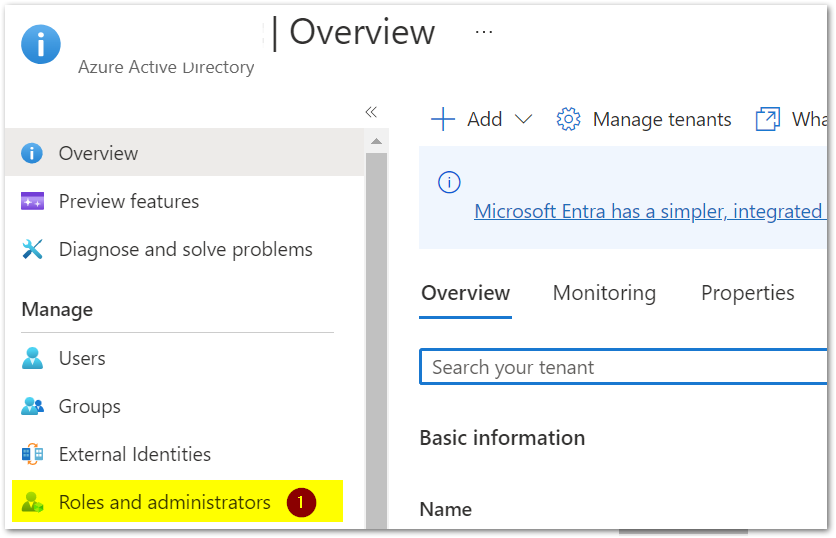The width and height of the screenshot is (836, 538).
Task: Follow the Microsoft Entra simpler integrated link
Action: (649, 211)
